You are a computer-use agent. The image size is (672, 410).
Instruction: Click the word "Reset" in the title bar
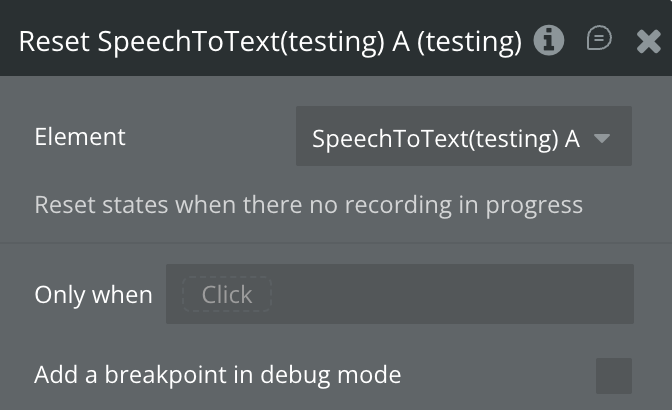55,41
